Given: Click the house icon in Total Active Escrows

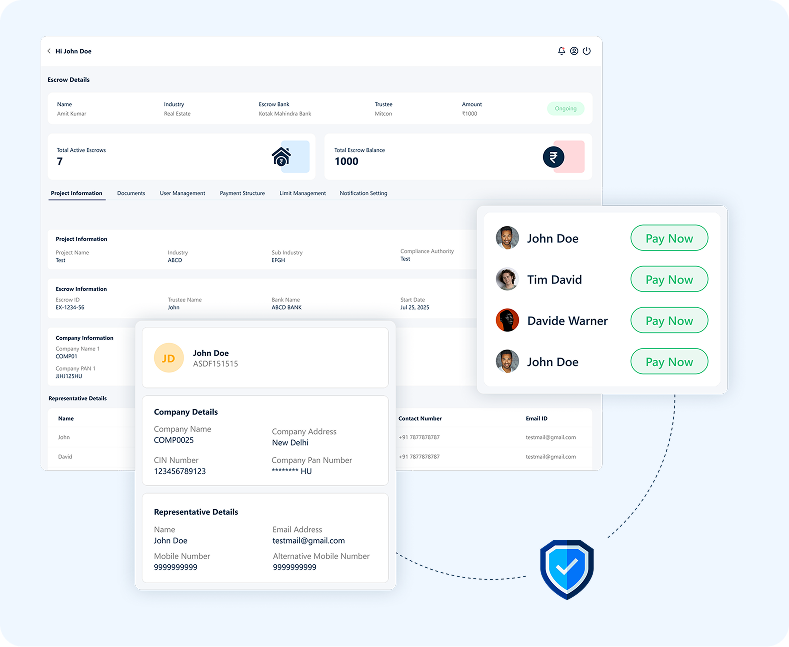Looking at the screenshot, I should point(281,156).
